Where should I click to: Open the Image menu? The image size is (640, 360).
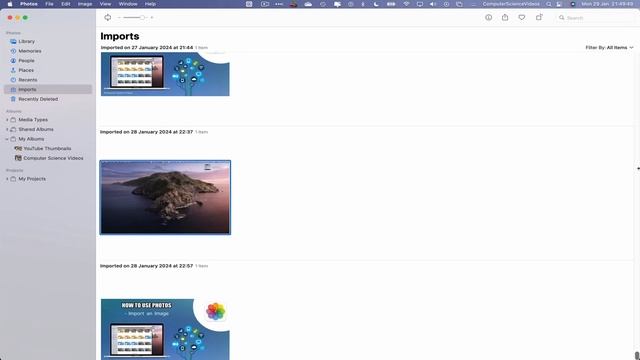(x=85, y=4)
